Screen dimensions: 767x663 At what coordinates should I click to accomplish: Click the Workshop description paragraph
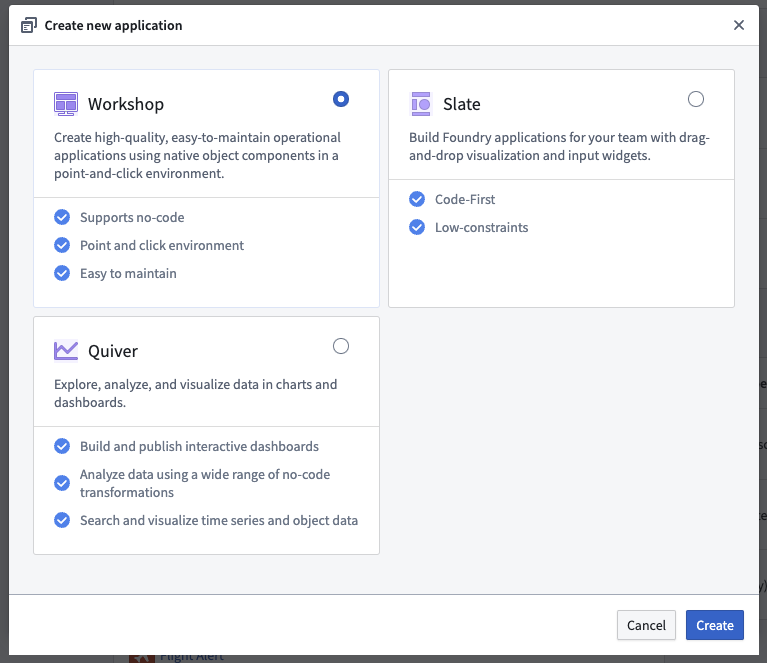click(x=197, y=156)
